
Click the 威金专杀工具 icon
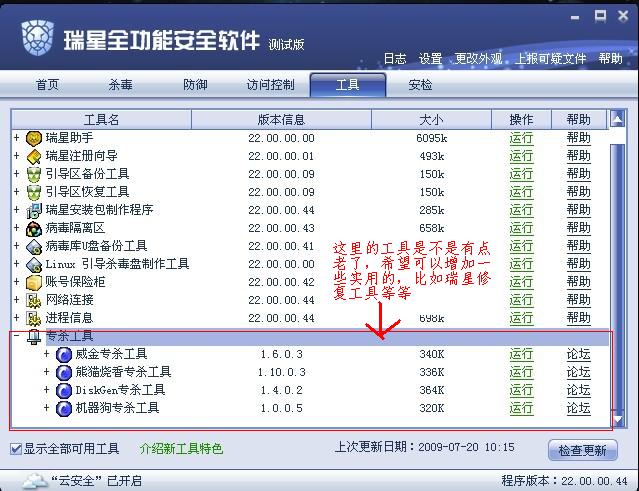click(x=64, y=354)
